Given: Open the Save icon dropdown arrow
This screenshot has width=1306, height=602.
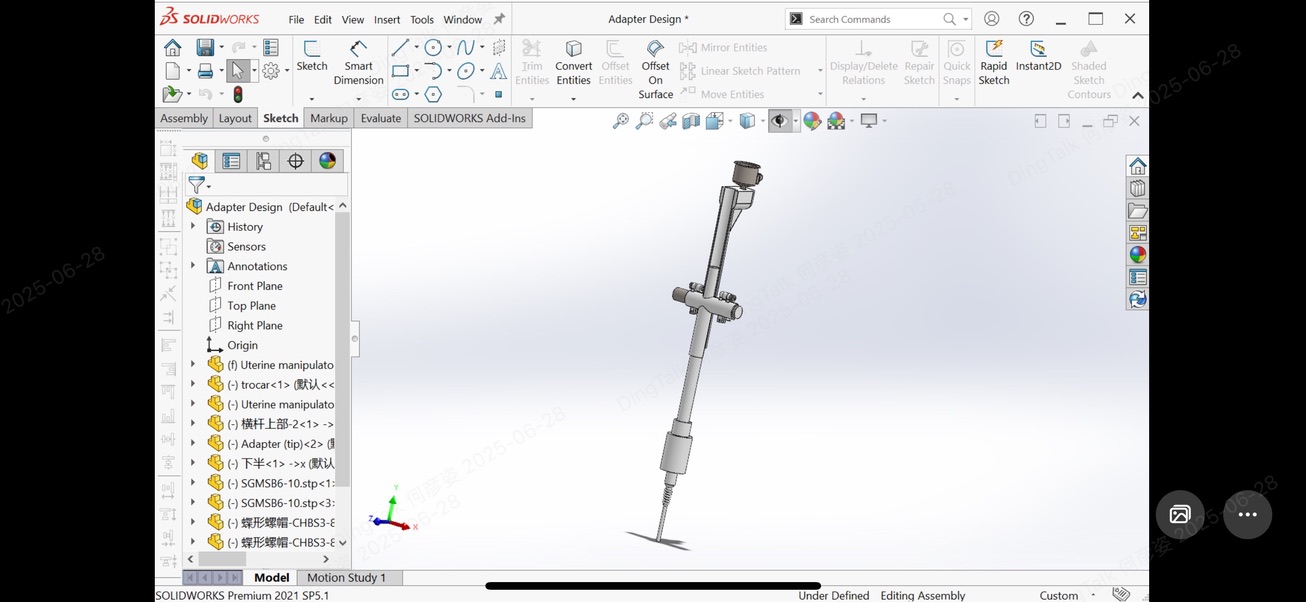Looking at the screenshot, I should point(221,47).
